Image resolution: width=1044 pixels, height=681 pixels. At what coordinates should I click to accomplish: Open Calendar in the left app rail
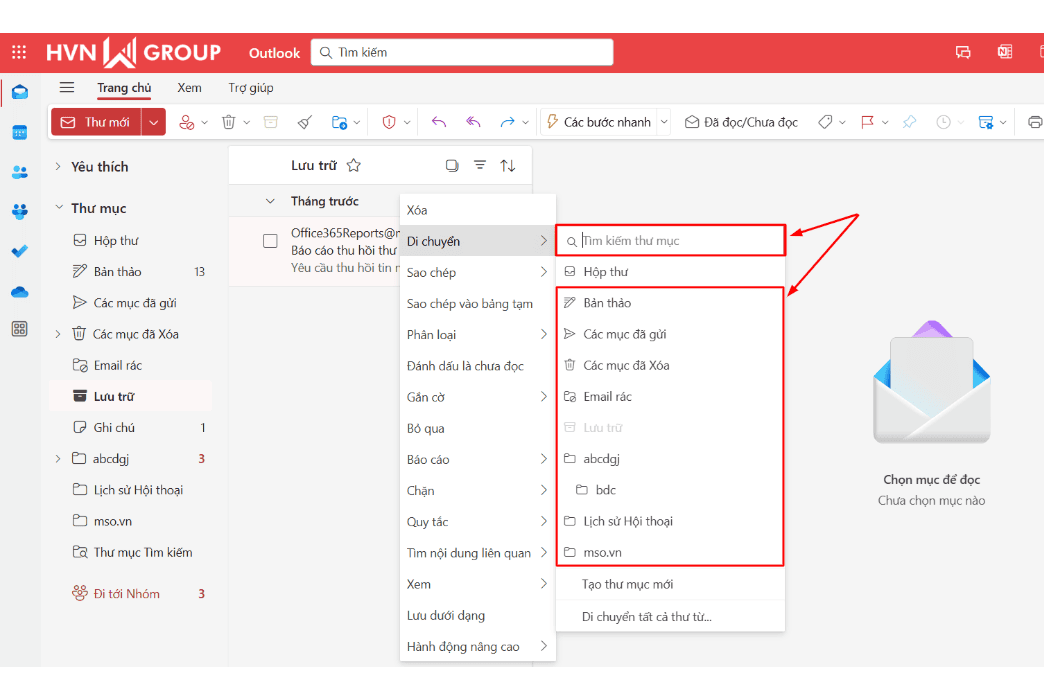(20, 132)
